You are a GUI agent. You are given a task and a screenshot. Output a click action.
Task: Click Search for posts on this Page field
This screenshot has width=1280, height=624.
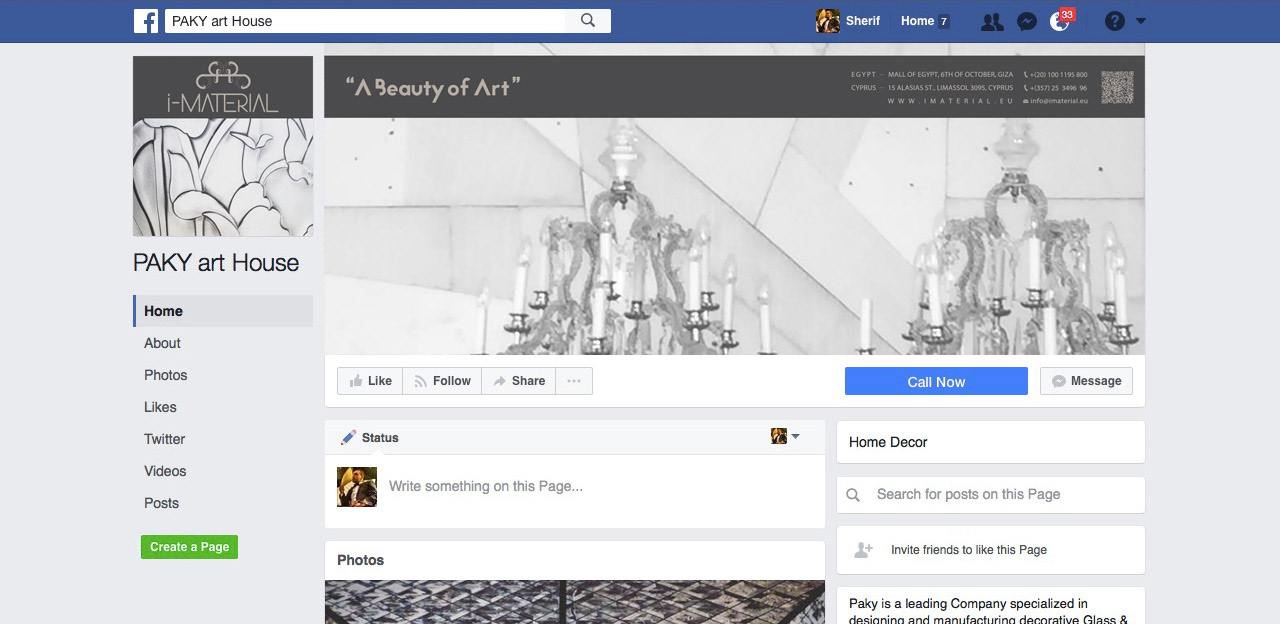click(991, 494)
